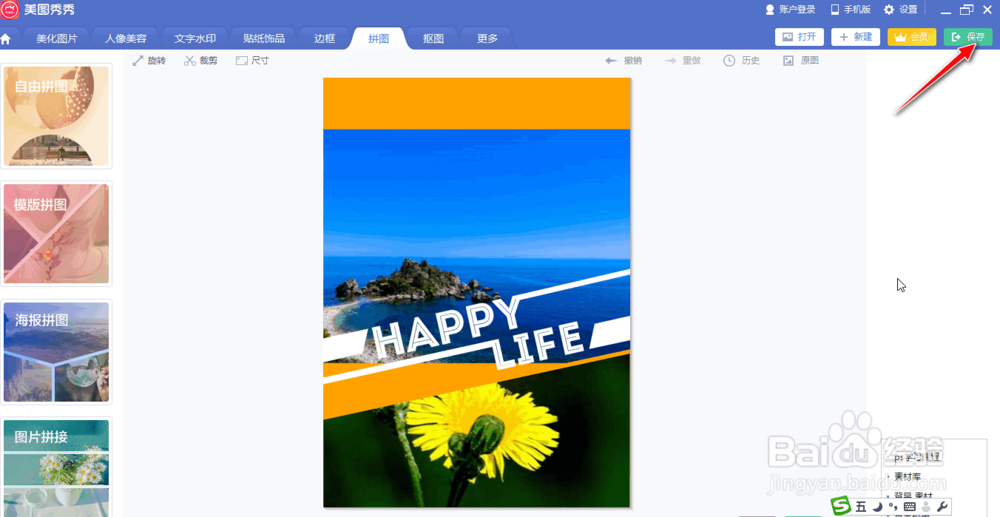Viewport: 1000px width, 517px height.
Task: Open the 素材库 link in side panel
Action: point(908,476)
